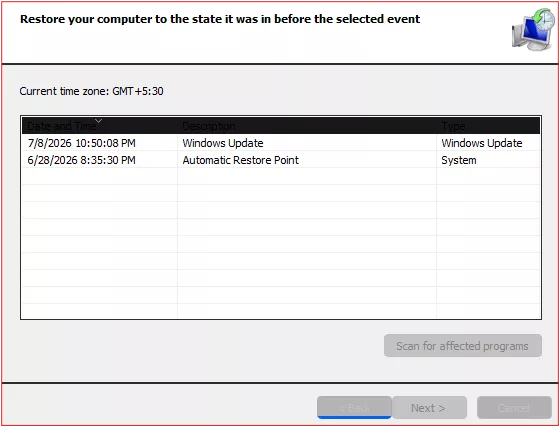Cancel the System Restore wizard

click(514, 407)
